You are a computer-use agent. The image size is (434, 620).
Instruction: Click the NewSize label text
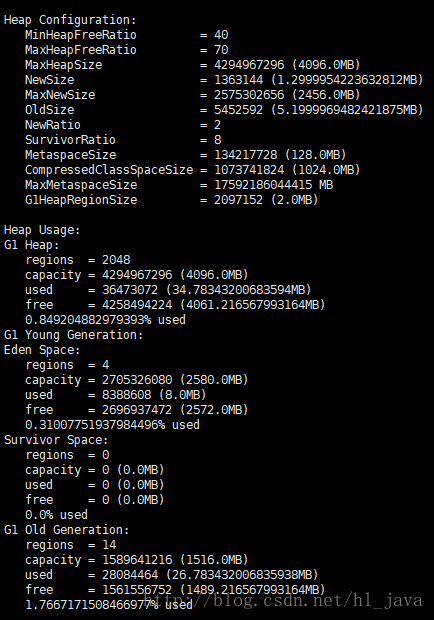coord(49,80)
